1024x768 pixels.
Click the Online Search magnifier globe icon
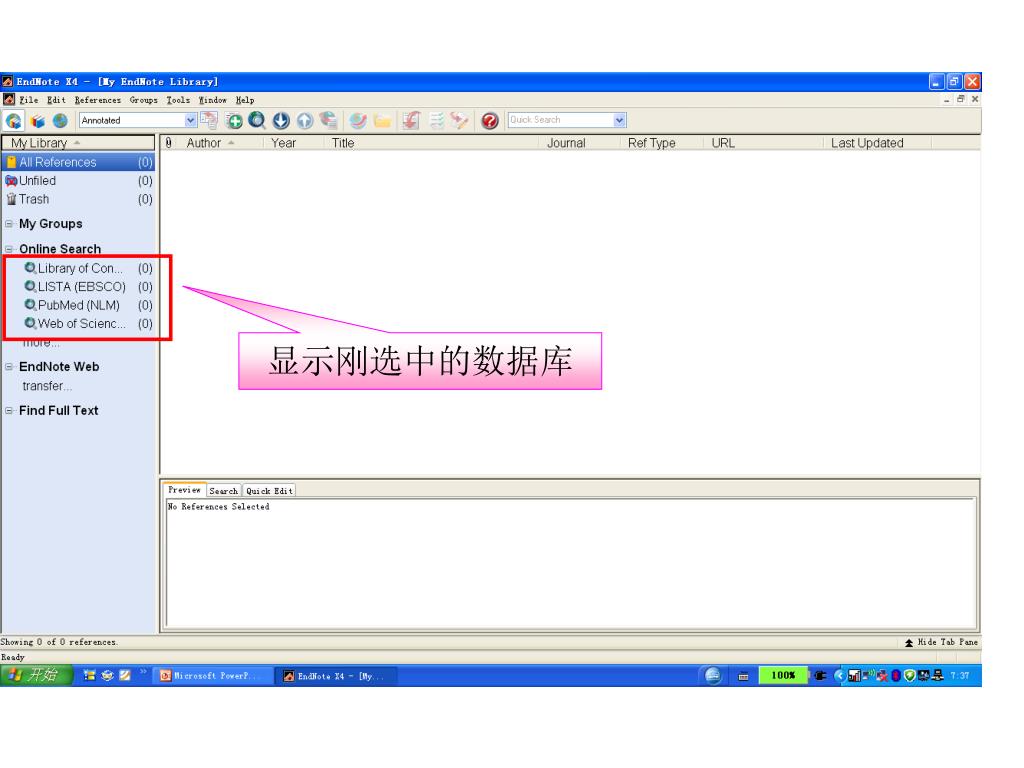(257, 121)
